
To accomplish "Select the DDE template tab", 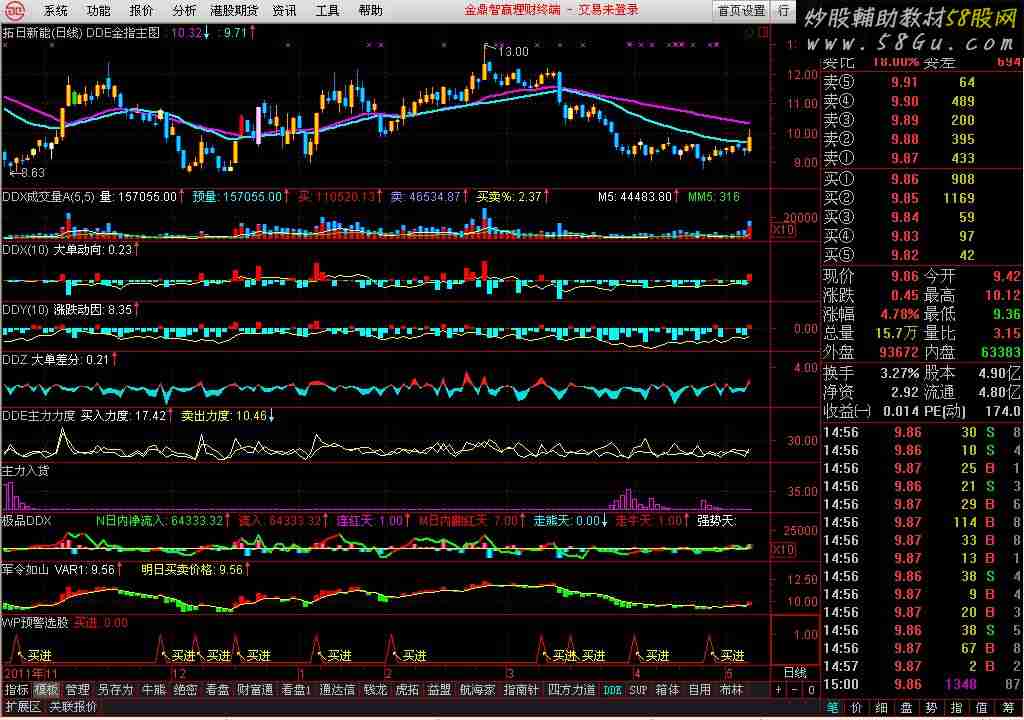I will 613,691.
